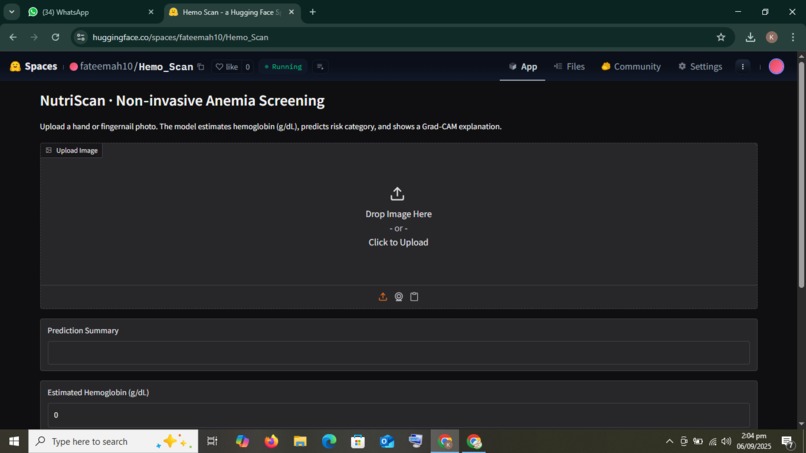This screenshot has height=453, width=806.
Task: Open Task View in the taskbar
Action: pos(212,441)
